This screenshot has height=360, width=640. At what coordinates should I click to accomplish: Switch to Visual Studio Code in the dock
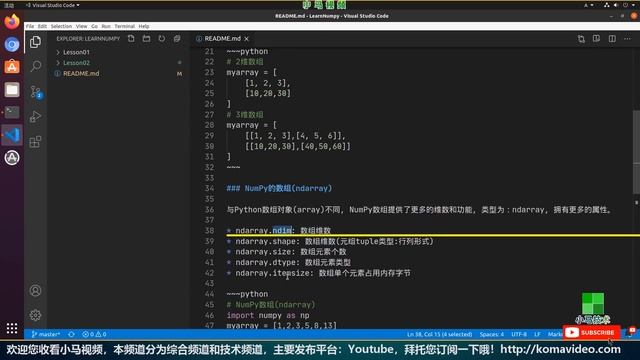12,135
